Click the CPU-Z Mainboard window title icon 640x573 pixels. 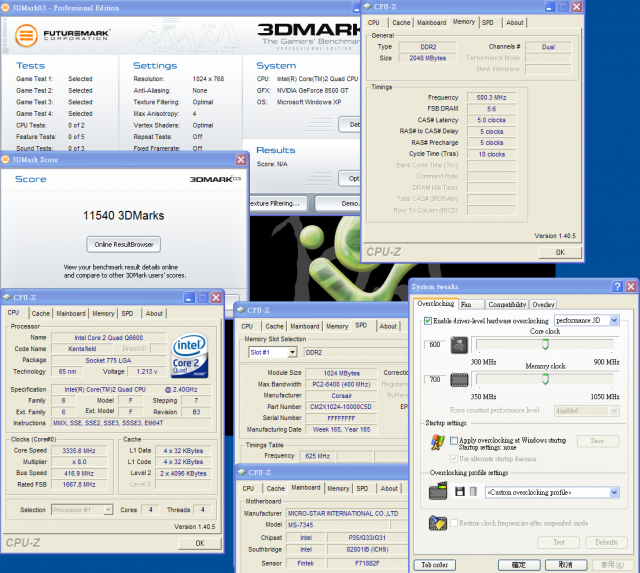click(242, 472)
